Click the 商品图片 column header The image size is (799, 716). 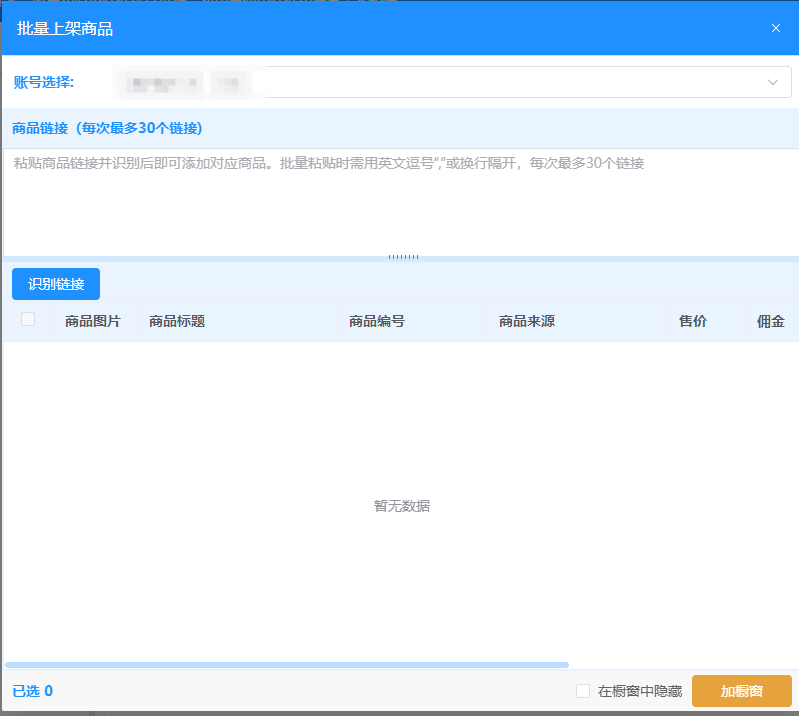[93, 321]
